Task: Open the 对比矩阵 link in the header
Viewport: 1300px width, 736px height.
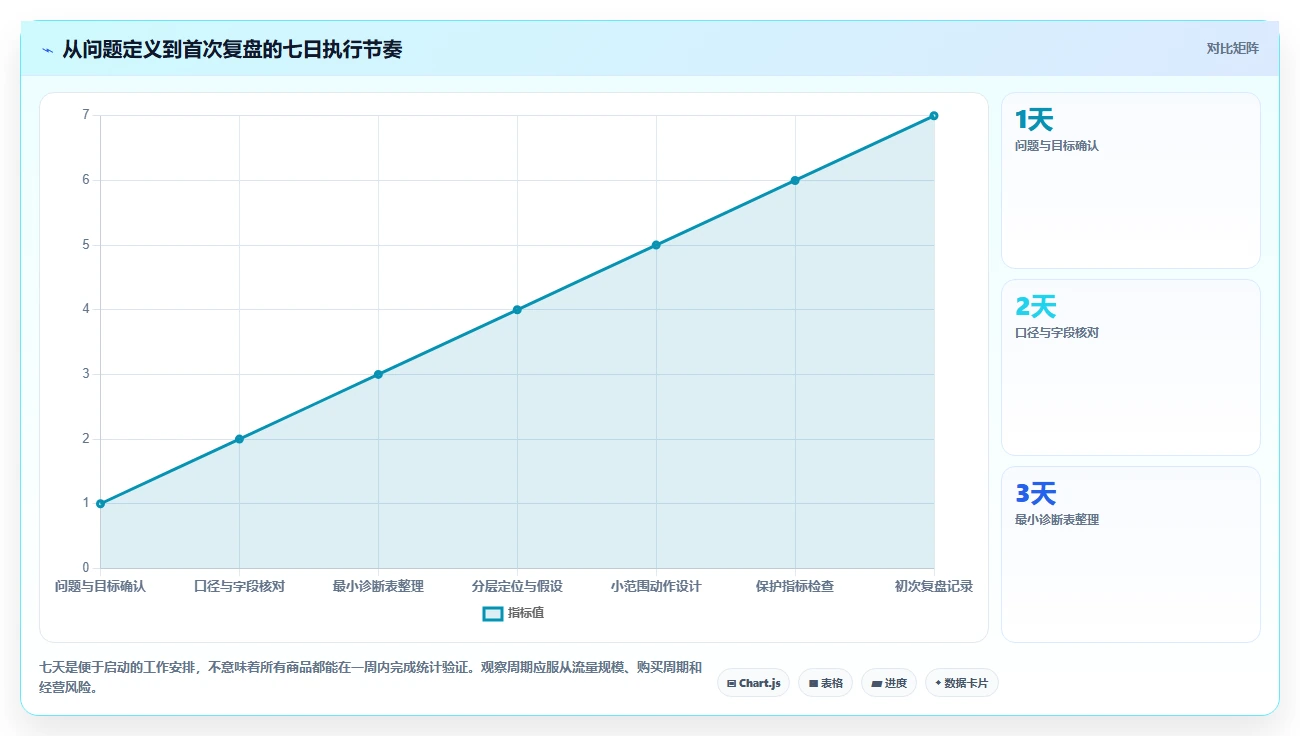Action: [1232, 48]
